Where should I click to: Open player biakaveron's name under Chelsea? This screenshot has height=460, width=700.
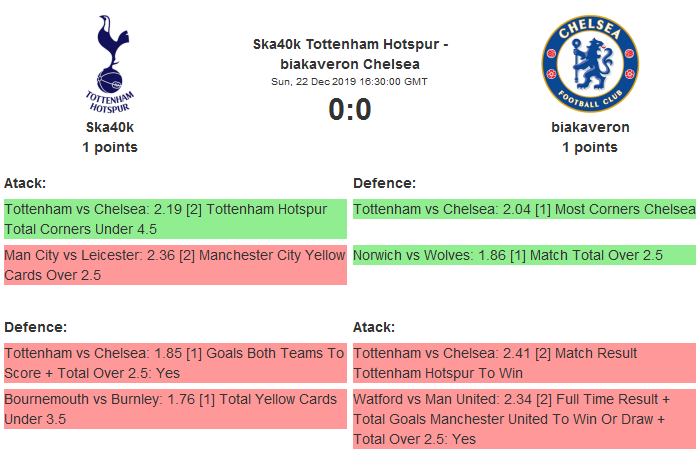click(x=590, y=127)
